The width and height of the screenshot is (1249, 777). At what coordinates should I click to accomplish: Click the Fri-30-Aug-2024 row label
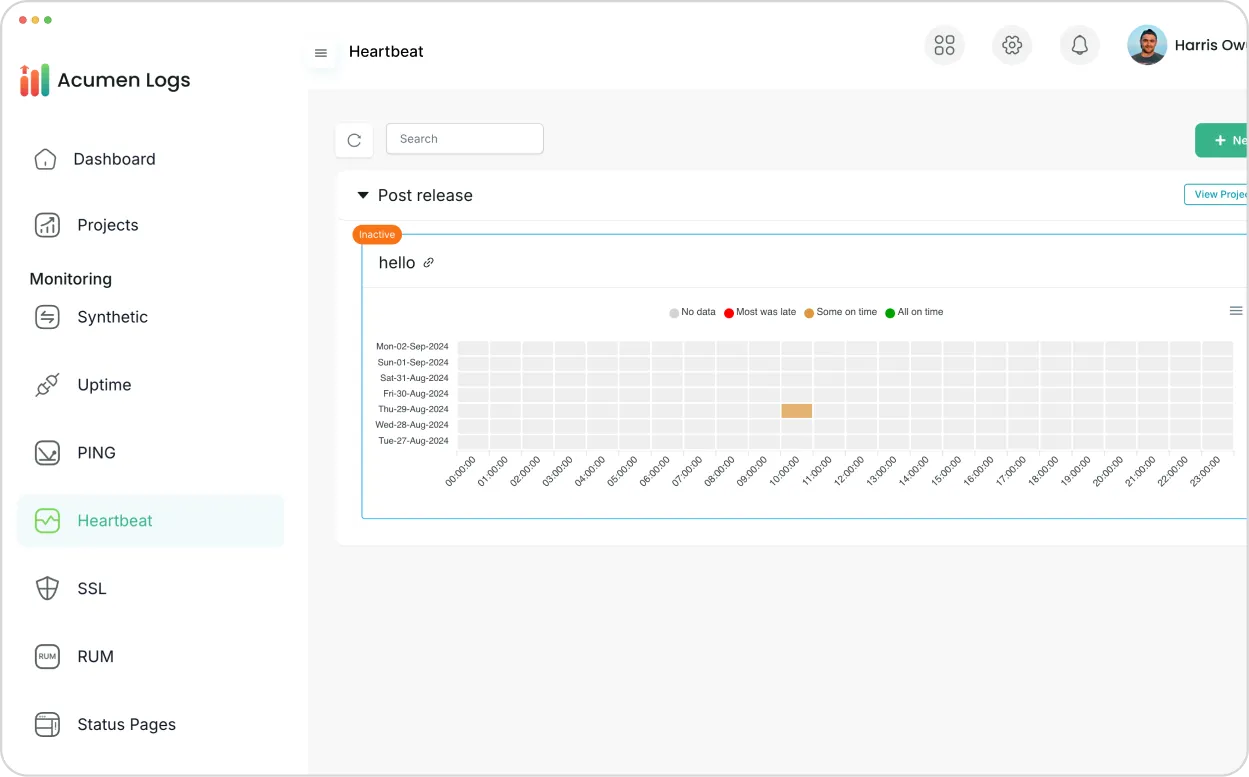point(416,394)
